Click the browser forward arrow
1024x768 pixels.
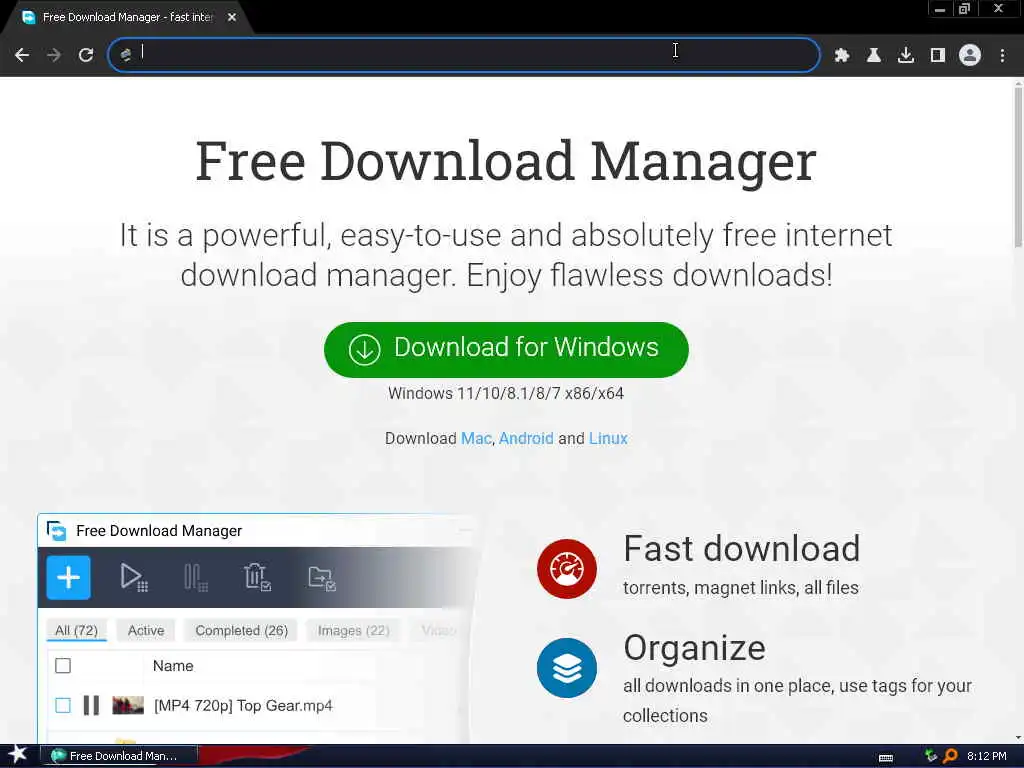click(x=54, y=55)
